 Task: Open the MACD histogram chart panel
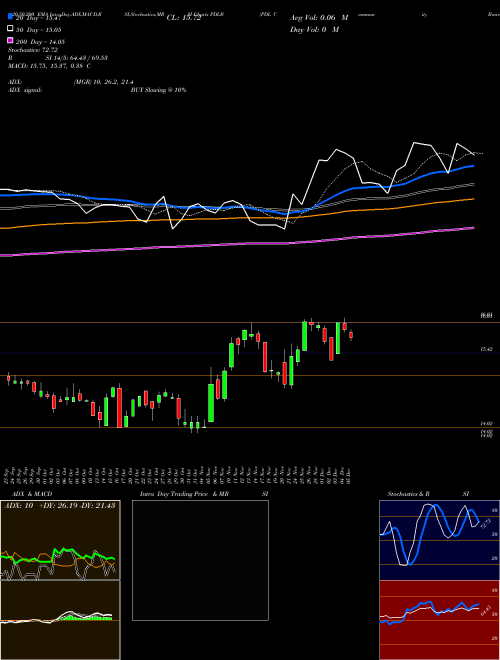tap(60, 620)
